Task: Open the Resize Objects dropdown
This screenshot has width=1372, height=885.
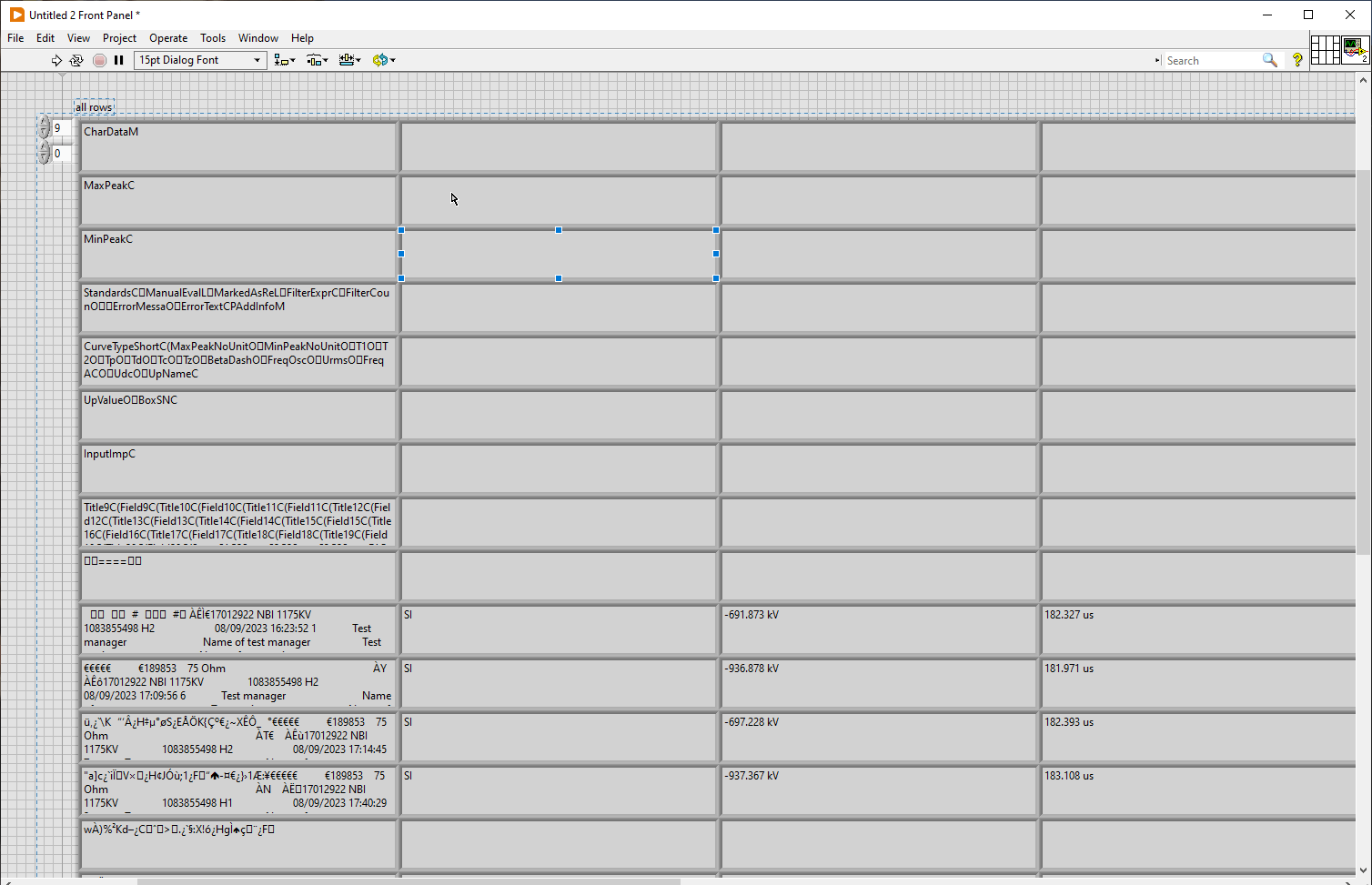Action: [x=349, y=60]
